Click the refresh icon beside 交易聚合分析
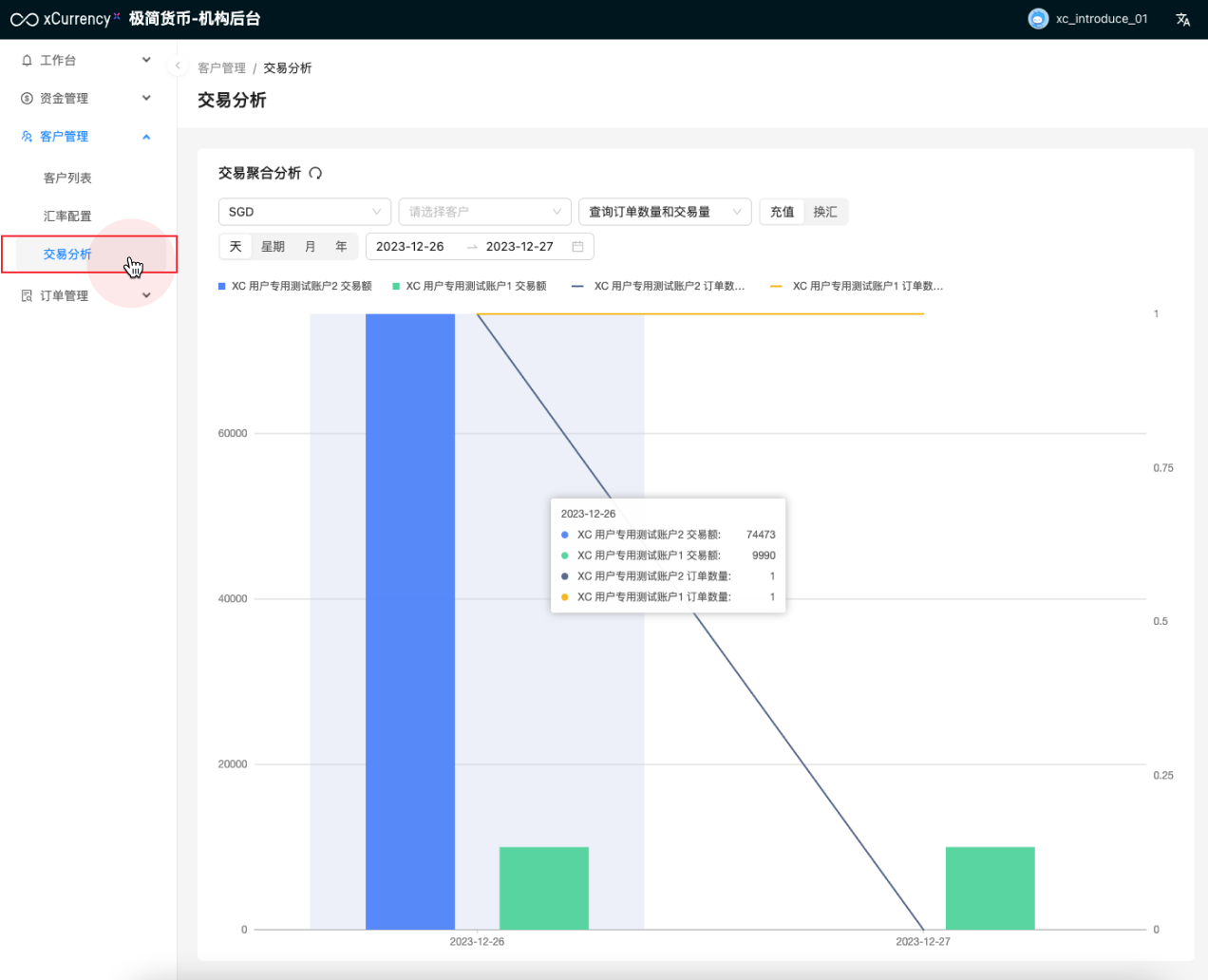 tap(315, 173)
